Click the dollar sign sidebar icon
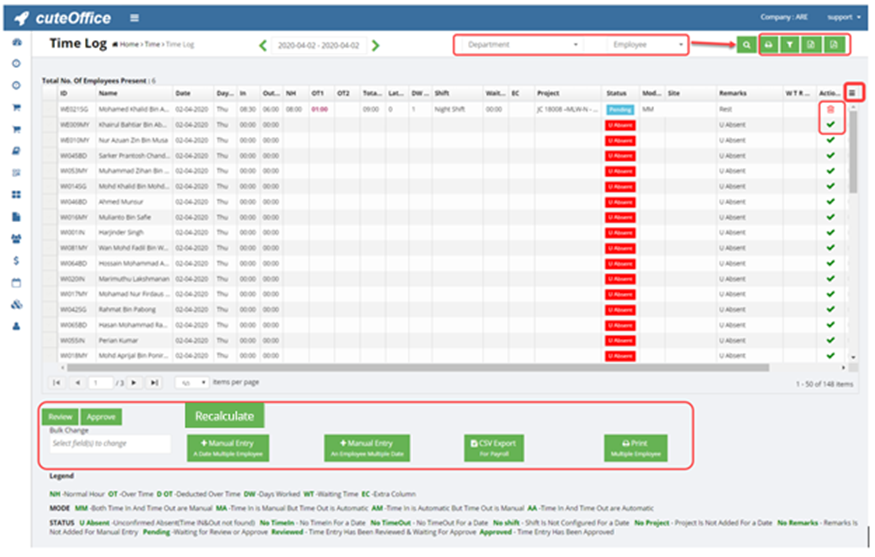875x557 pixels. pyautogui.click(x=16, y=260)
